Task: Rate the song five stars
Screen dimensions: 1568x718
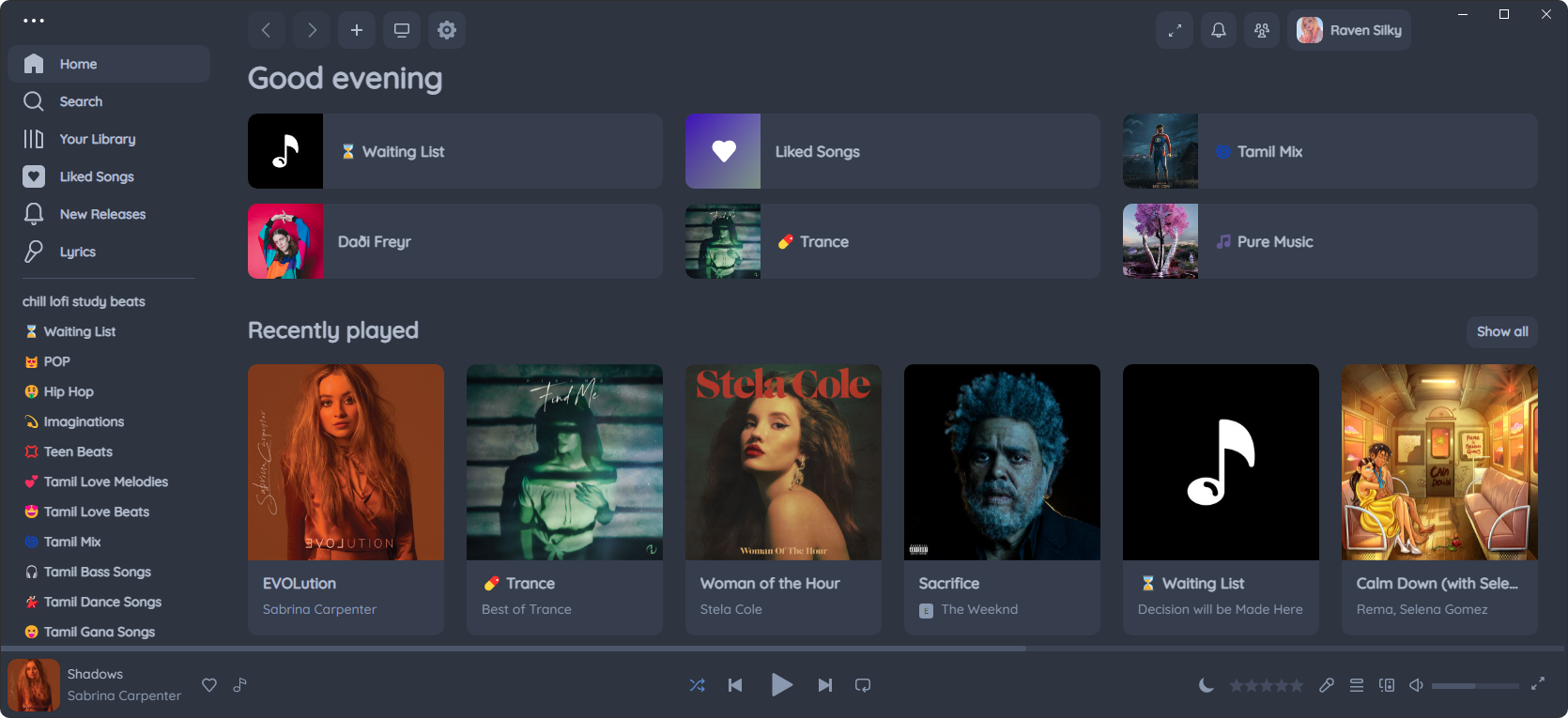Action: coord(1297,685)
